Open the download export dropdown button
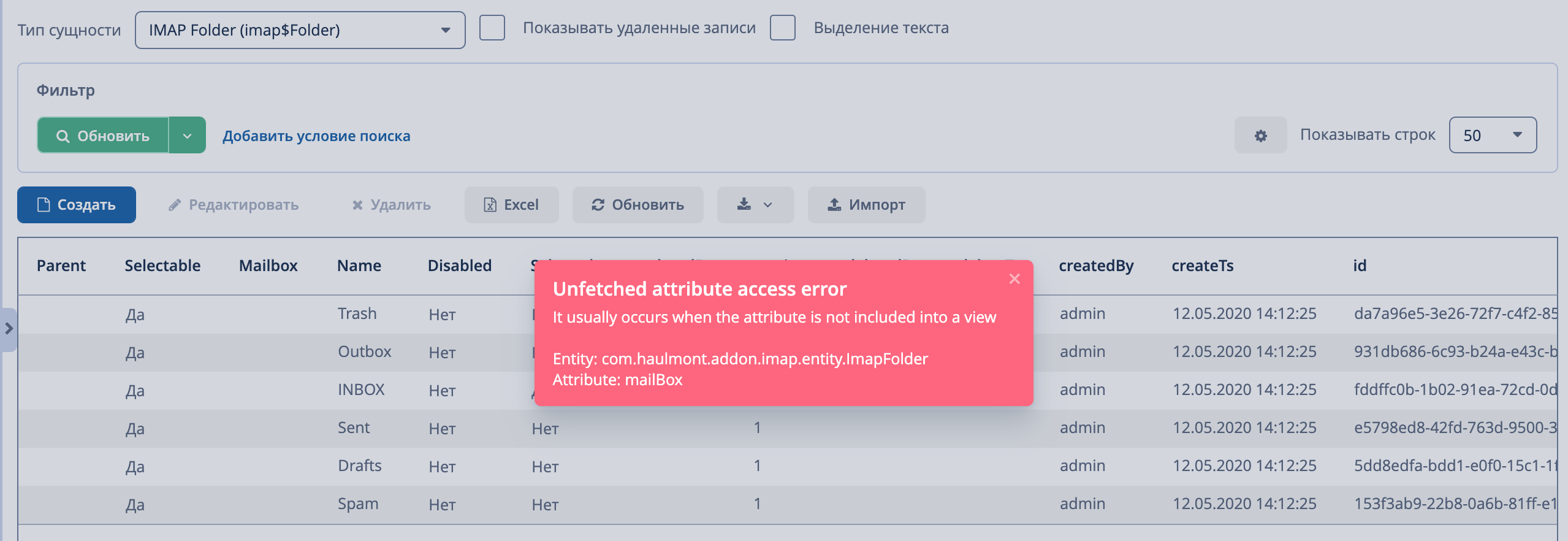 [x=755, y=205]
